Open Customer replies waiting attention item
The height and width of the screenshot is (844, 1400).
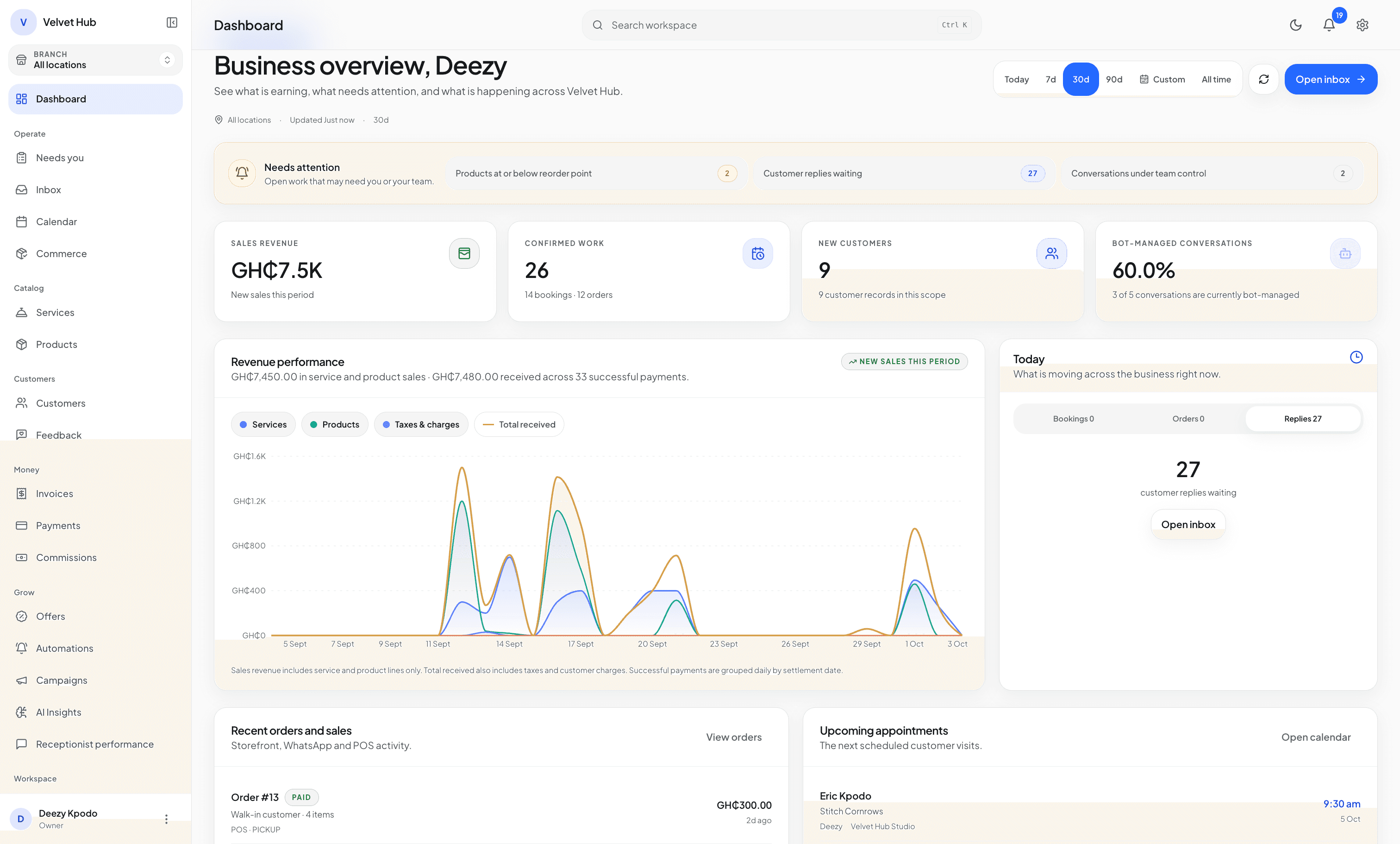pos(905,173)
